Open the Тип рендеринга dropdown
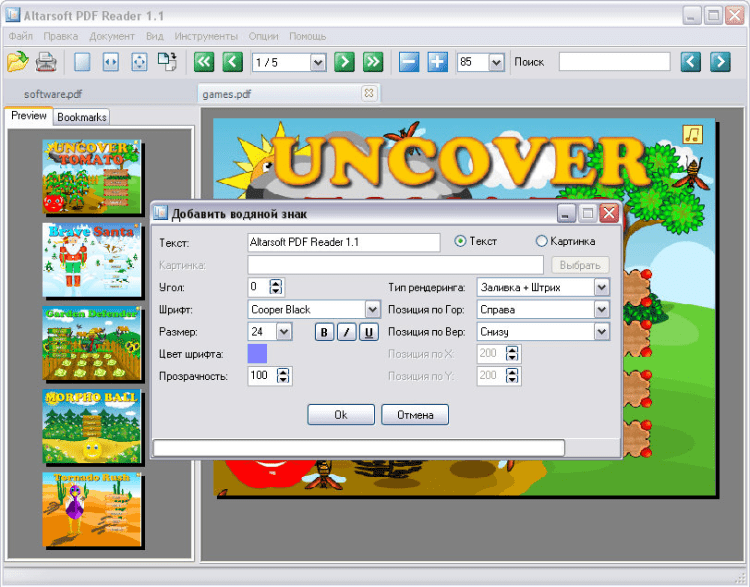 coord(602,288)
